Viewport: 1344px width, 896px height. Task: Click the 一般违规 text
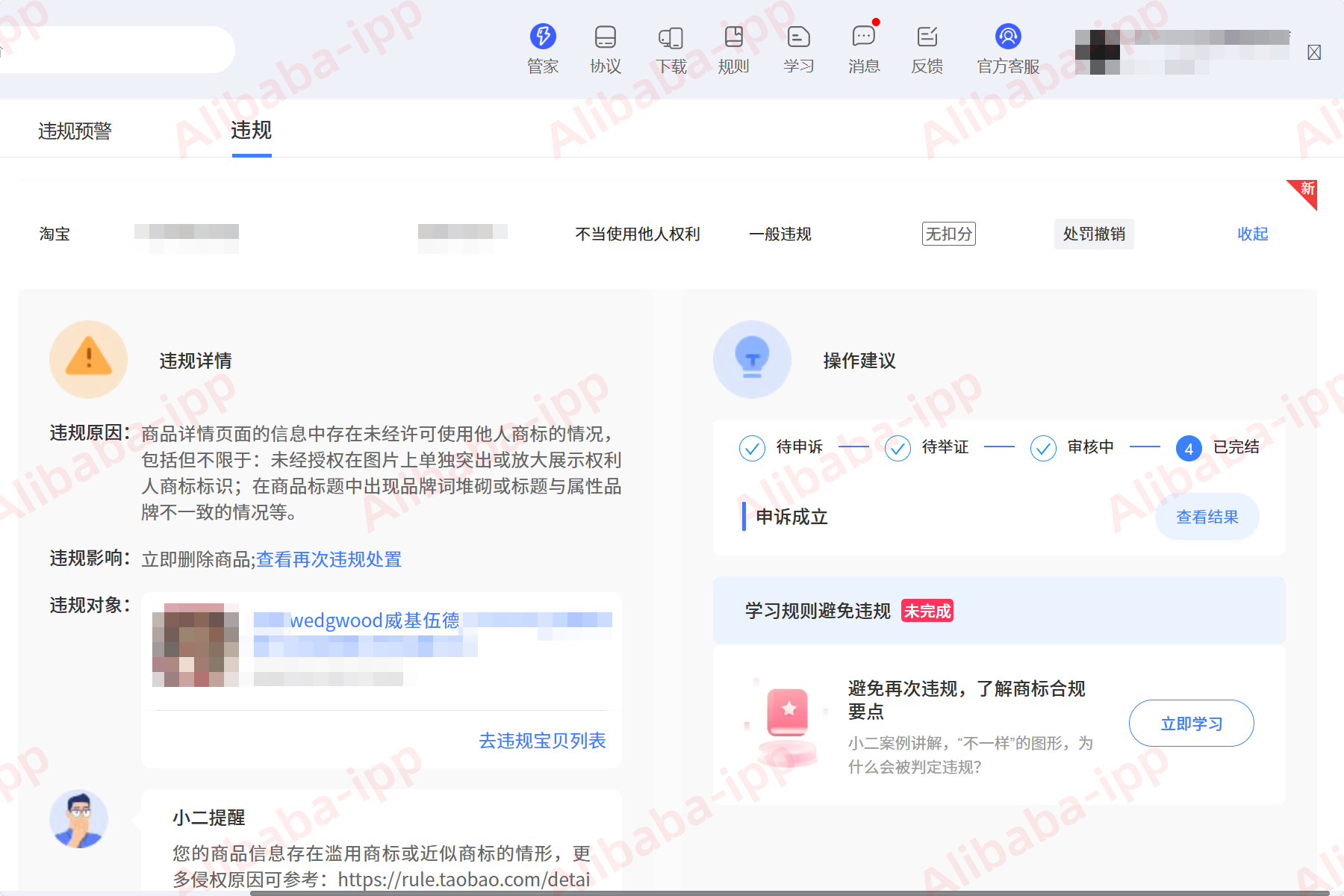click(x=780, y=234)
